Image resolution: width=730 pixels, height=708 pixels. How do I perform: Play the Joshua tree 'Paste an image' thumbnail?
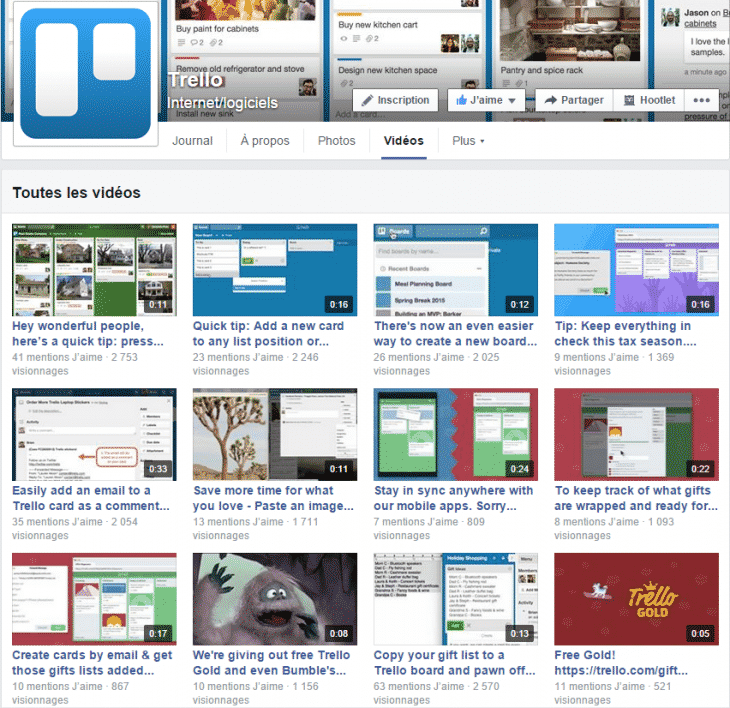tap(275, 434)
